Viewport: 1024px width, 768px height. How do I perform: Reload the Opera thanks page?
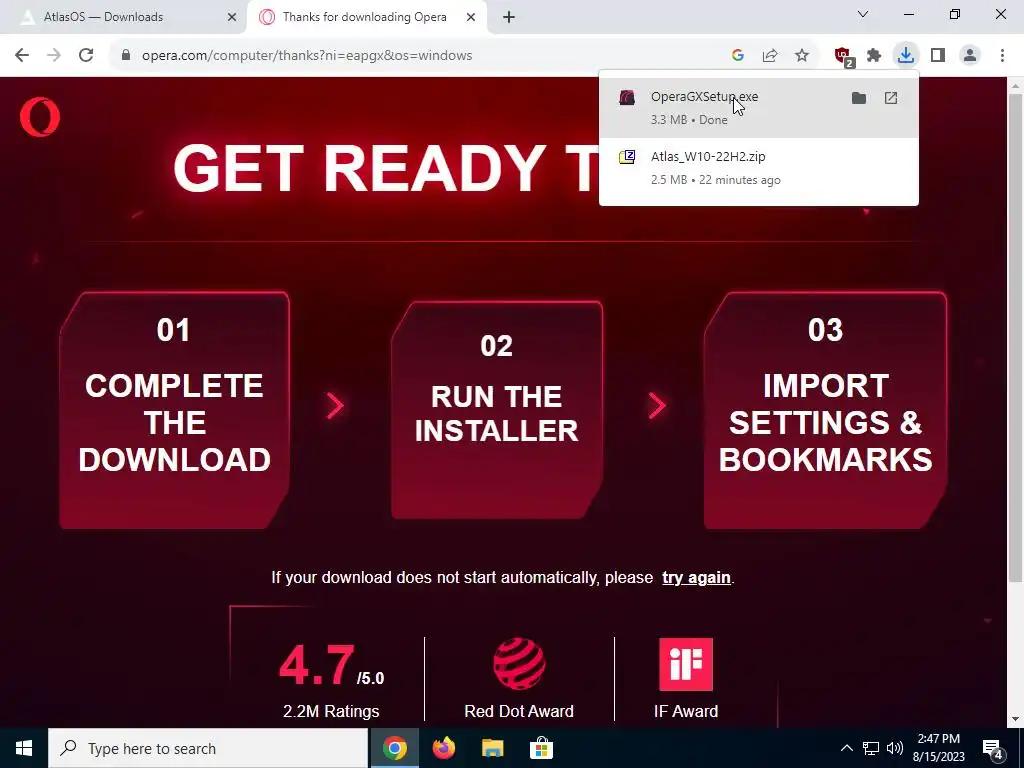(x=86, y=56)
